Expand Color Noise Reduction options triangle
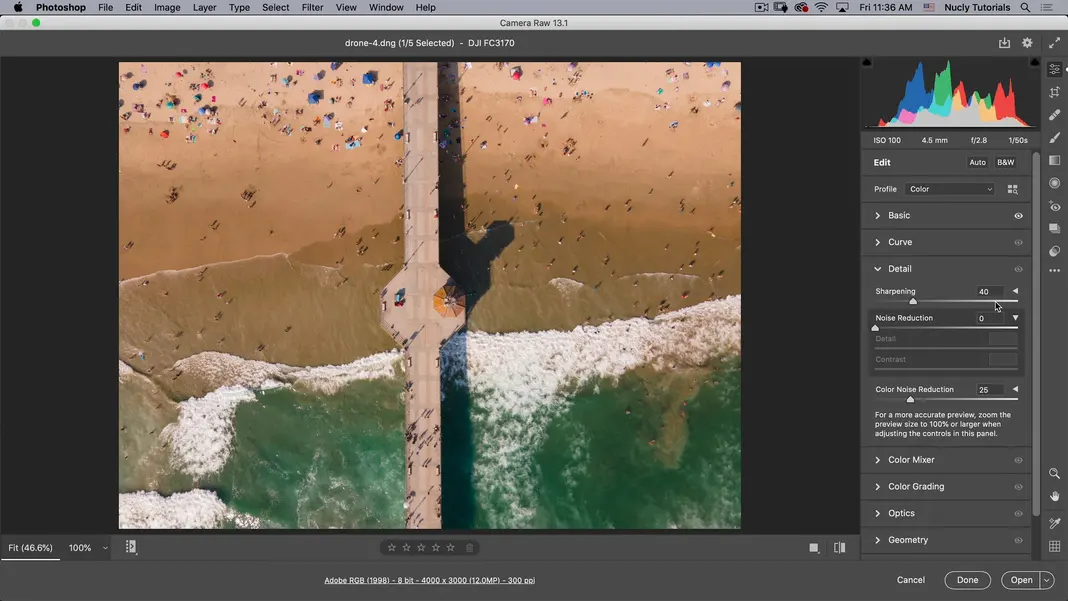 click(x=1016, y=389)
